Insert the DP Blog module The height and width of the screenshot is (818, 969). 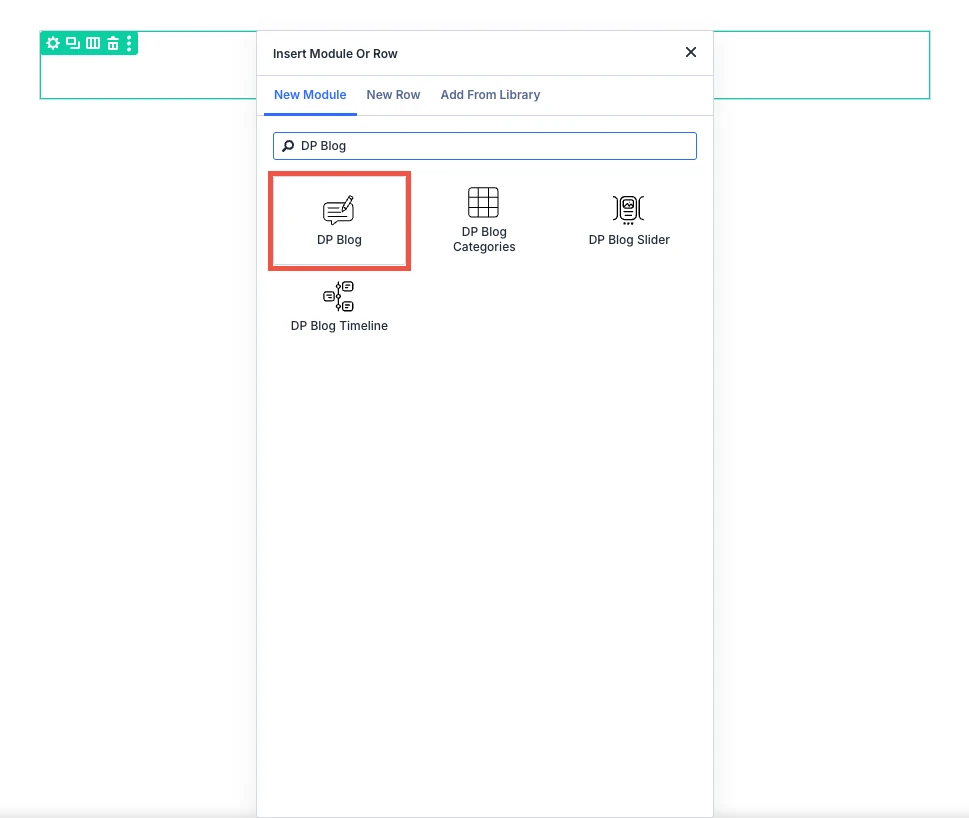coord(339,221)
